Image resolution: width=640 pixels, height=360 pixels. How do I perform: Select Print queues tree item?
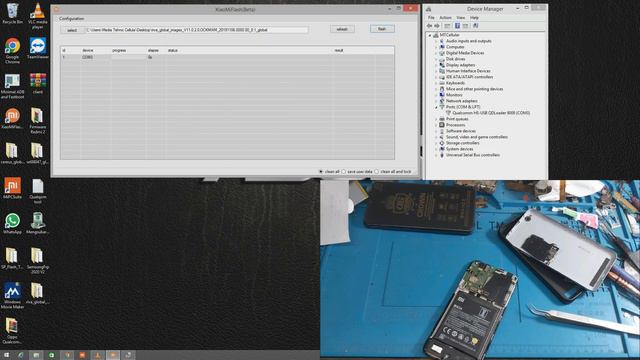tap(457, 119)
